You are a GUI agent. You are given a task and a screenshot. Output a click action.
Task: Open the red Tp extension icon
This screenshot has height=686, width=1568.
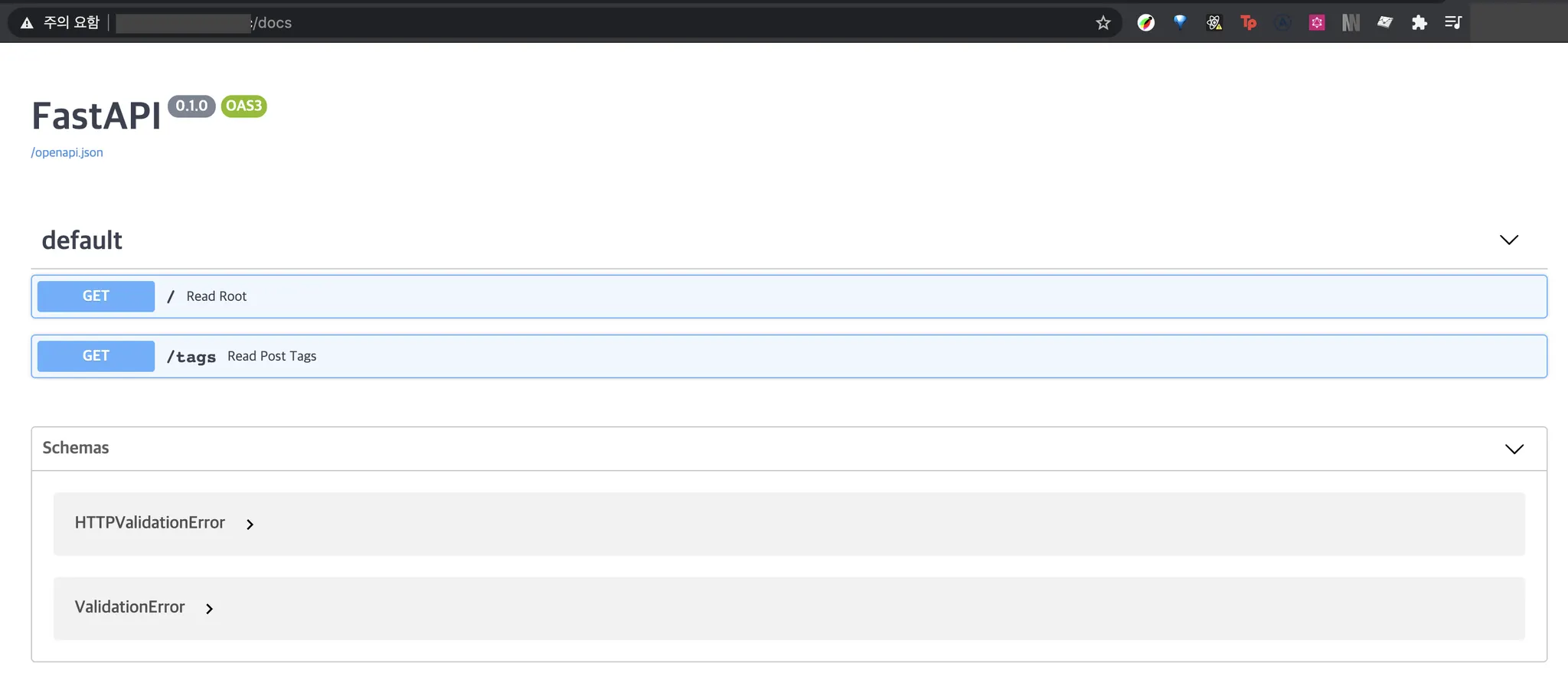[x=1248, y=23]
